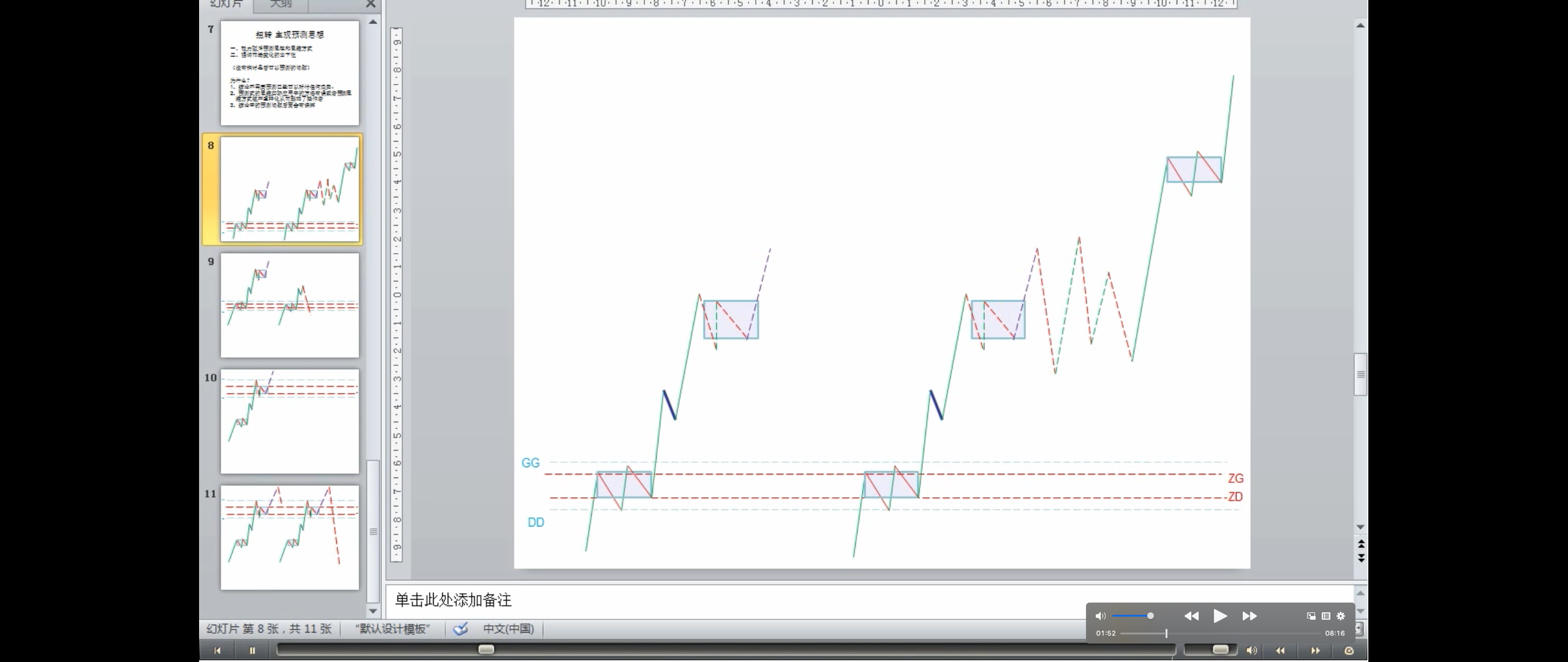This screenshot has height=662, width=1568.
Task: Click the bottom bar seek slider handle
Action: tap(486, 649)
